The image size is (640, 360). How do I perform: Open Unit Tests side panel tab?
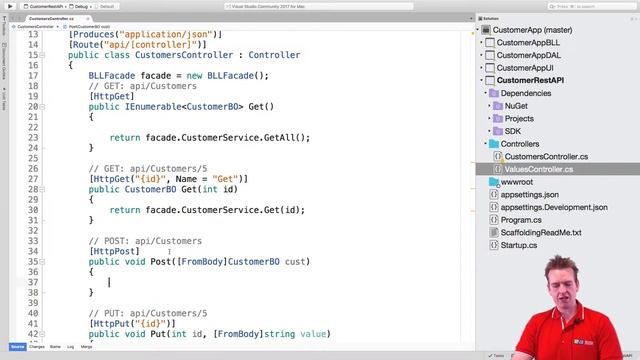(4, 99)
